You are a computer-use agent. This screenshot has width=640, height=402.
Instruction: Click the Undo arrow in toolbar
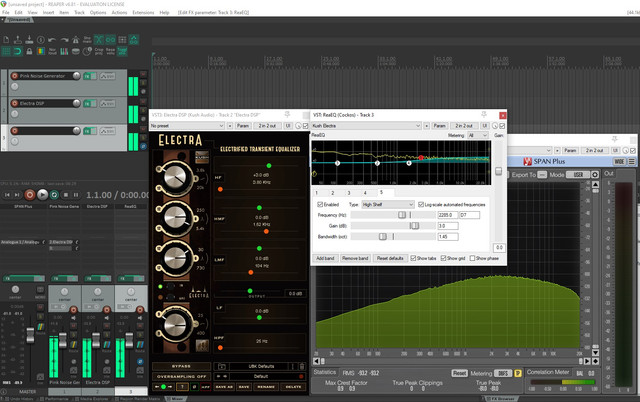[52, 40]
